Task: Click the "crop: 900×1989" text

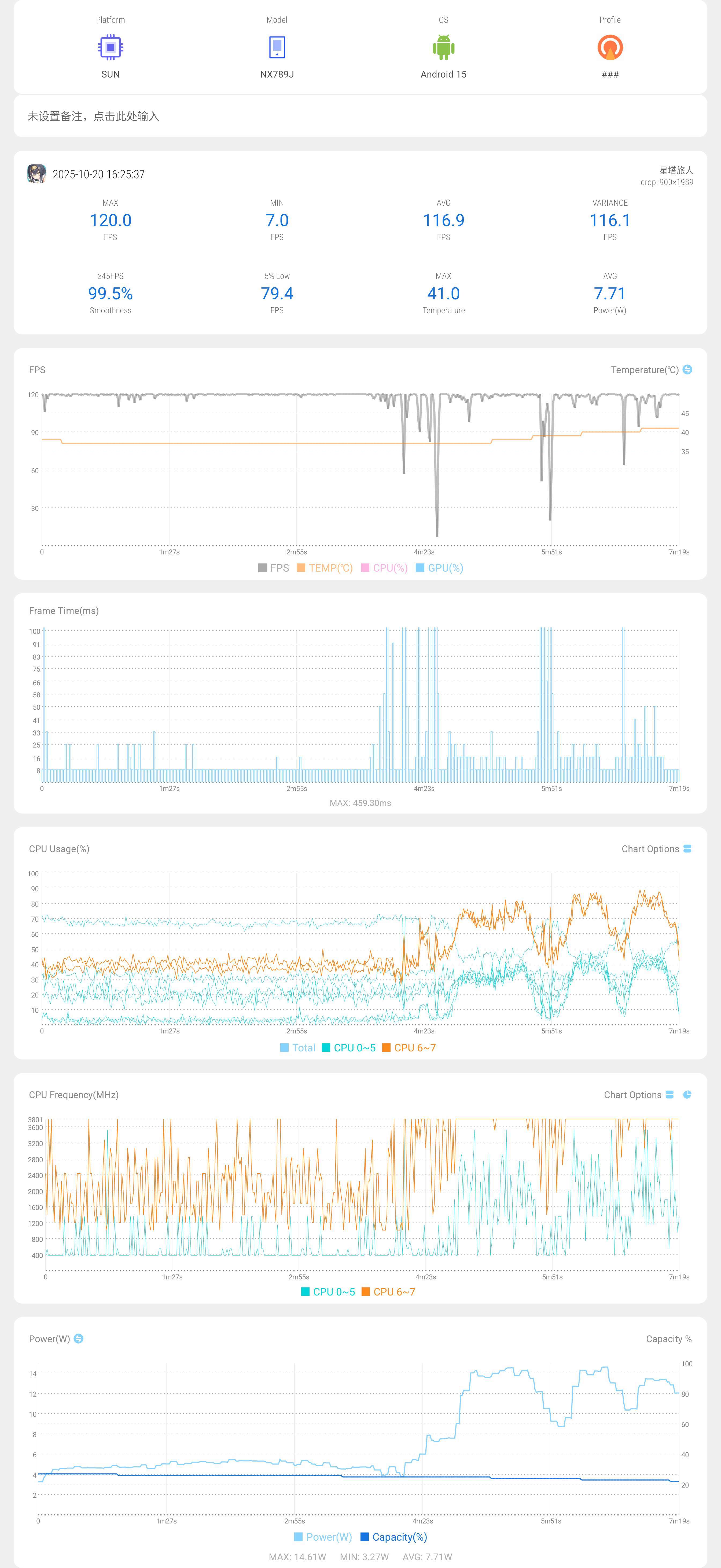Action: click(667, 182)
